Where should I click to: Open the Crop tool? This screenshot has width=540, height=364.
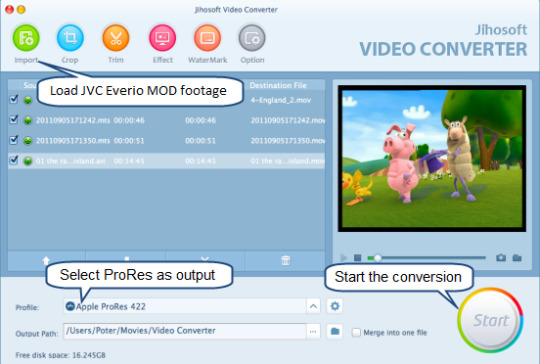tap(70, 38)
